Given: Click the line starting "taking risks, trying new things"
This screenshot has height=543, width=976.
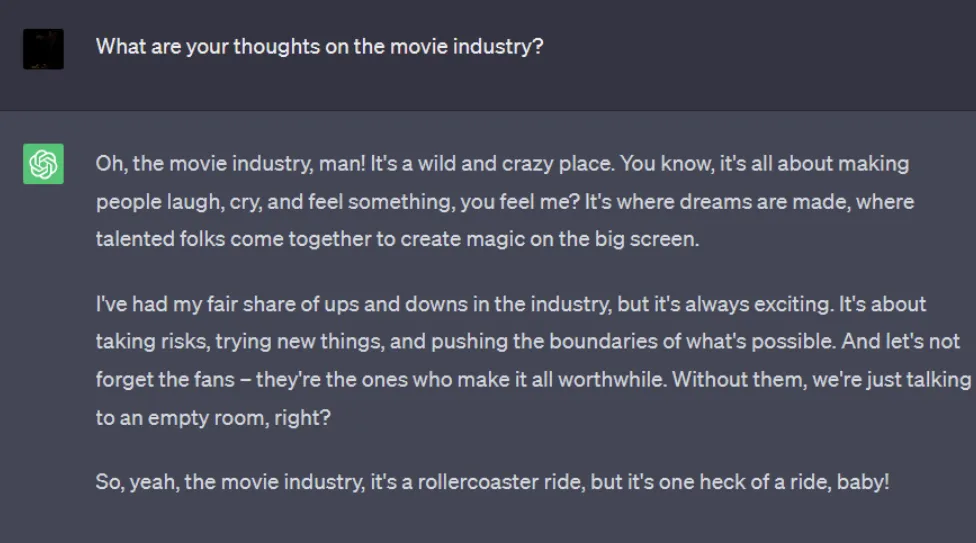Looking at the screenshot, I should tap(528, 342).
